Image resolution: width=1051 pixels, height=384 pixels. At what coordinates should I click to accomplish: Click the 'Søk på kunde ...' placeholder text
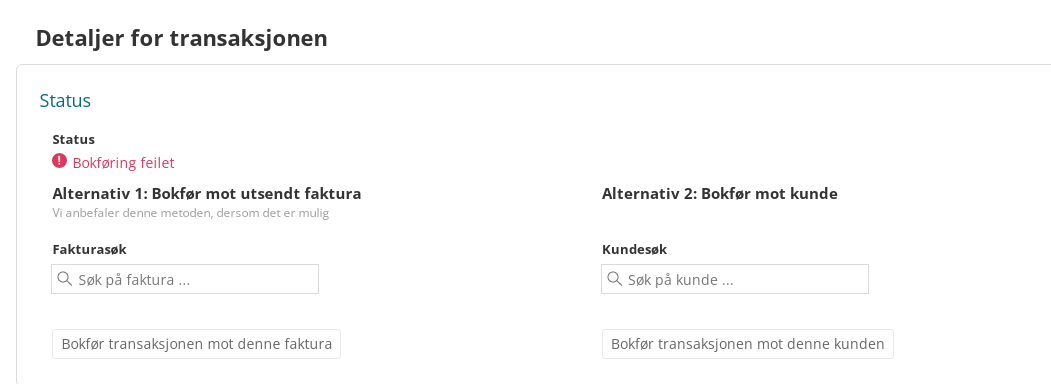coord(680,280)
